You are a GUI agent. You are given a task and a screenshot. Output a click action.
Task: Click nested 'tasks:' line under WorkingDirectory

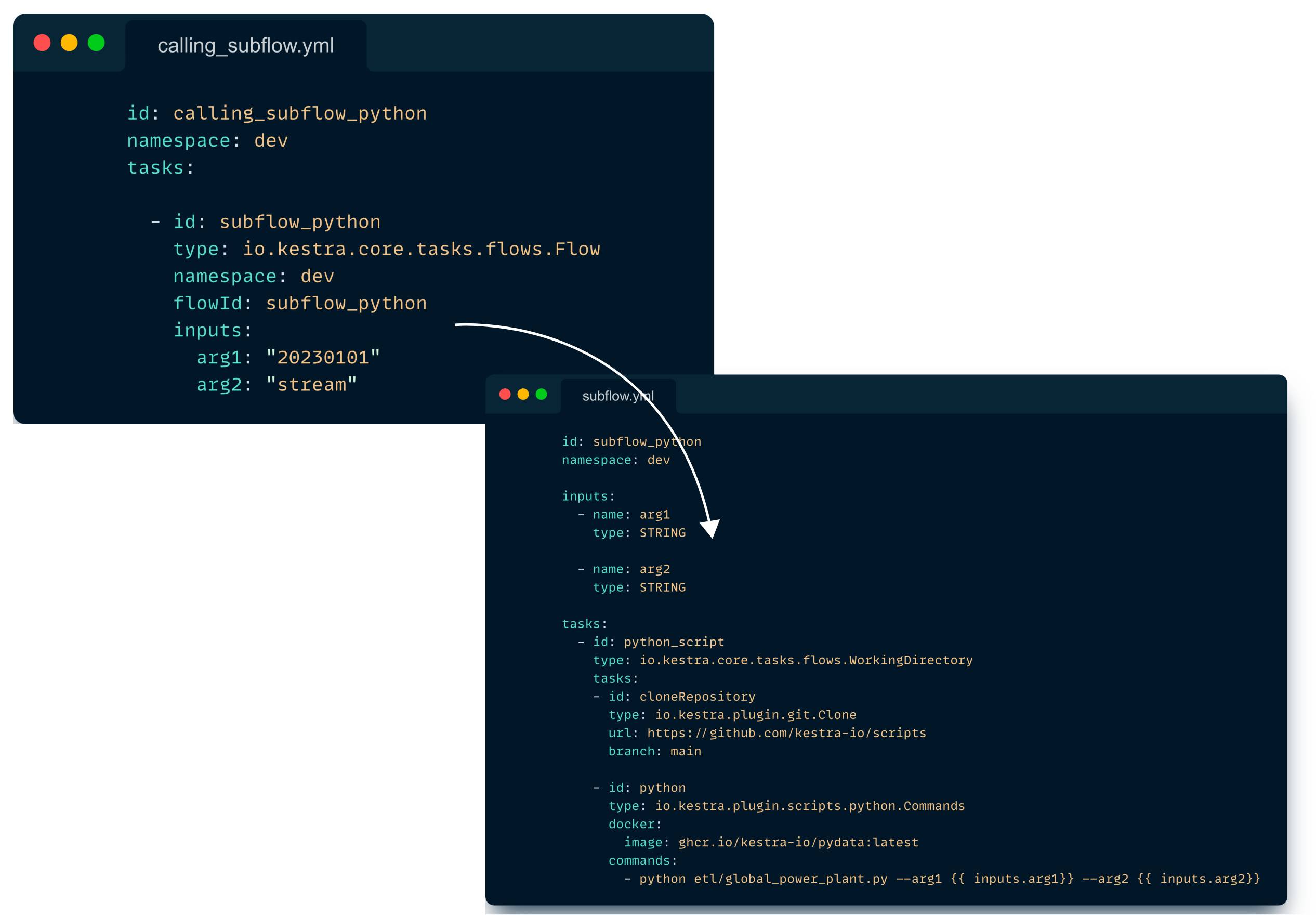click(x=616, y=679)
